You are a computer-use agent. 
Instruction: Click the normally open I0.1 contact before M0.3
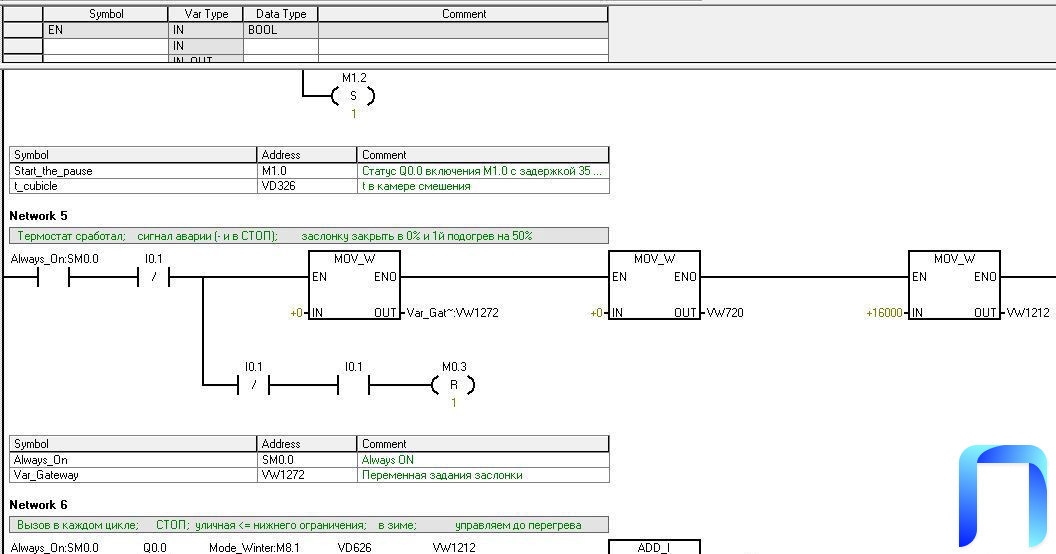(353, 384)
